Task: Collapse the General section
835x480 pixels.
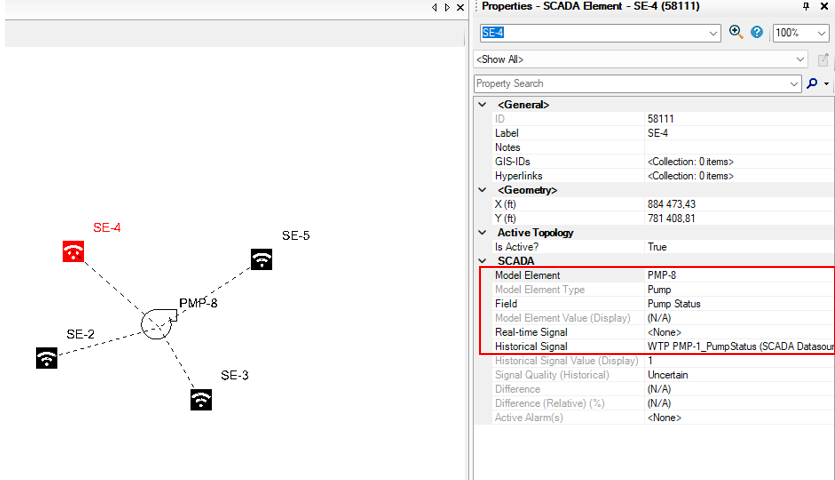Action: [x=482, y=104]
